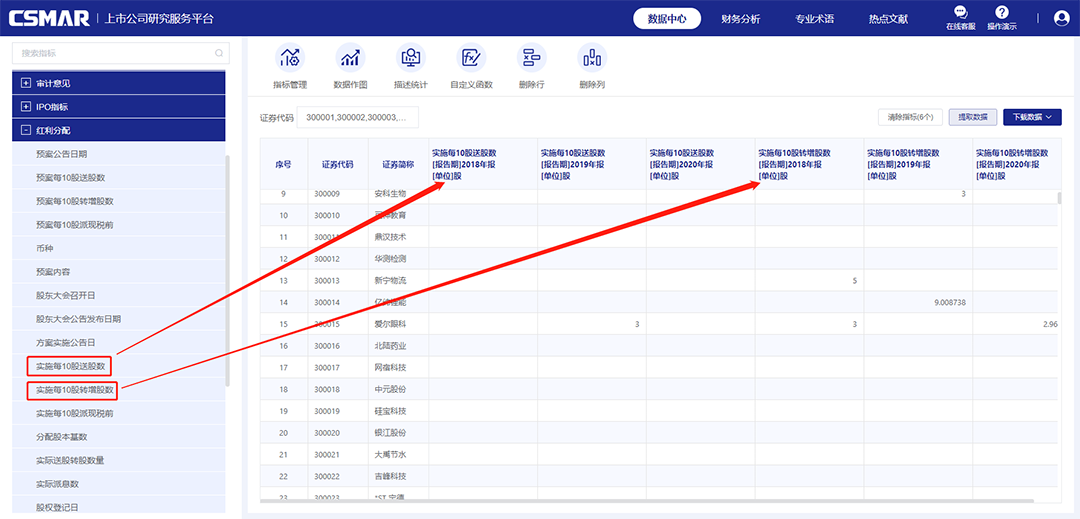Screen dimensions: 1080x519
Task: Open the 指标管理 indicator management tool
Action: pyautogui.click(x=290, y=59)
